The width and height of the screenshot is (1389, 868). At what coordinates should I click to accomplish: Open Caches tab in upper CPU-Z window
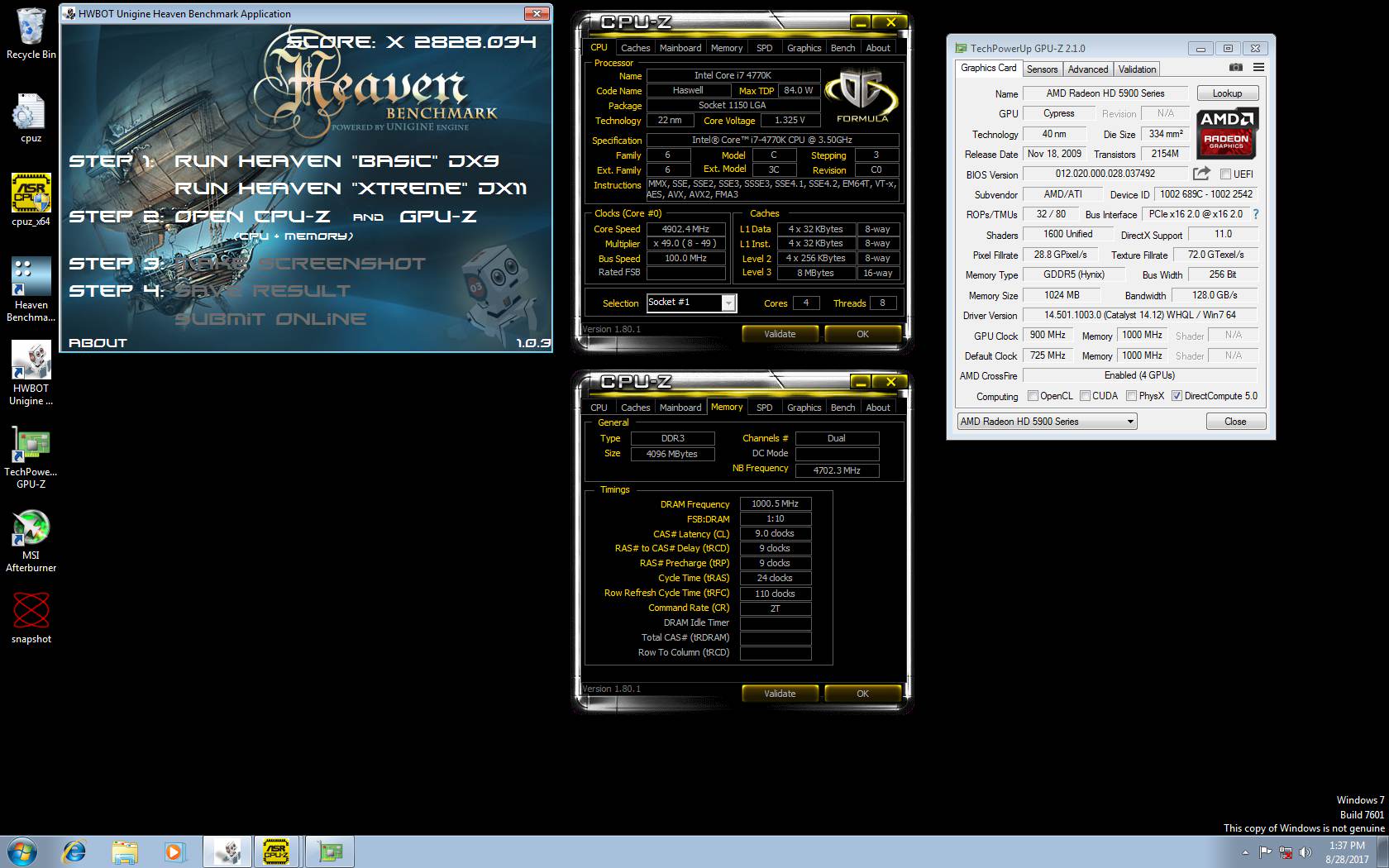tap(635, 48)
